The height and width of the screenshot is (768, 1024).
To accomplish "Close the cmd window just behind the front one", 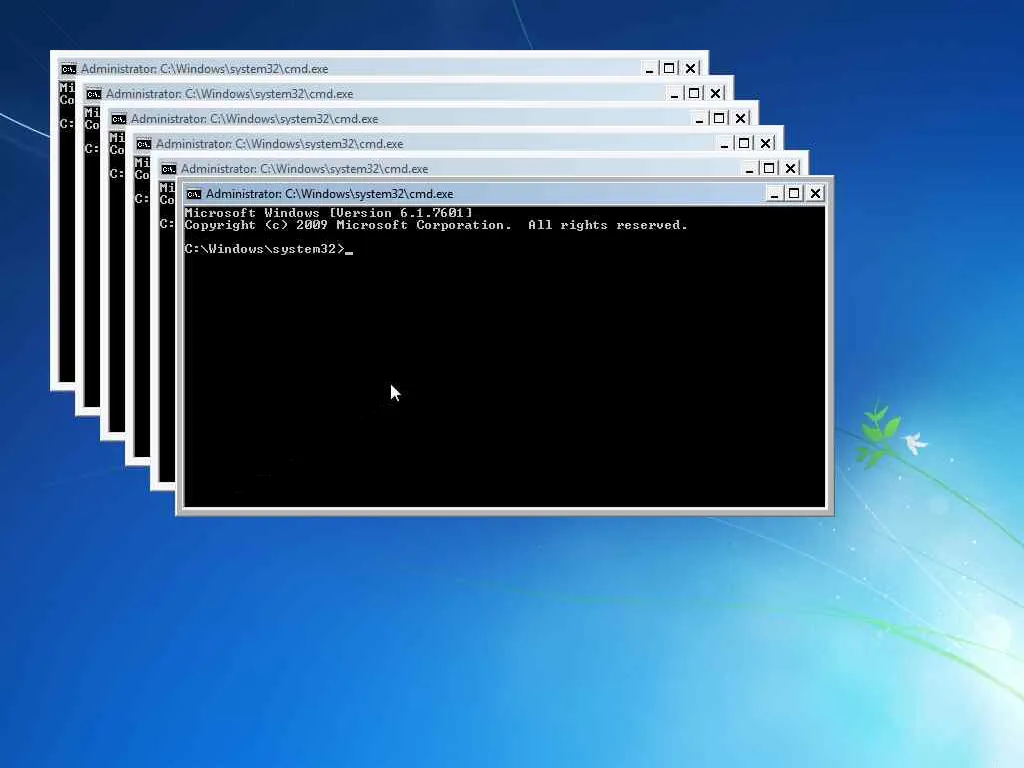I will (790, 168).
